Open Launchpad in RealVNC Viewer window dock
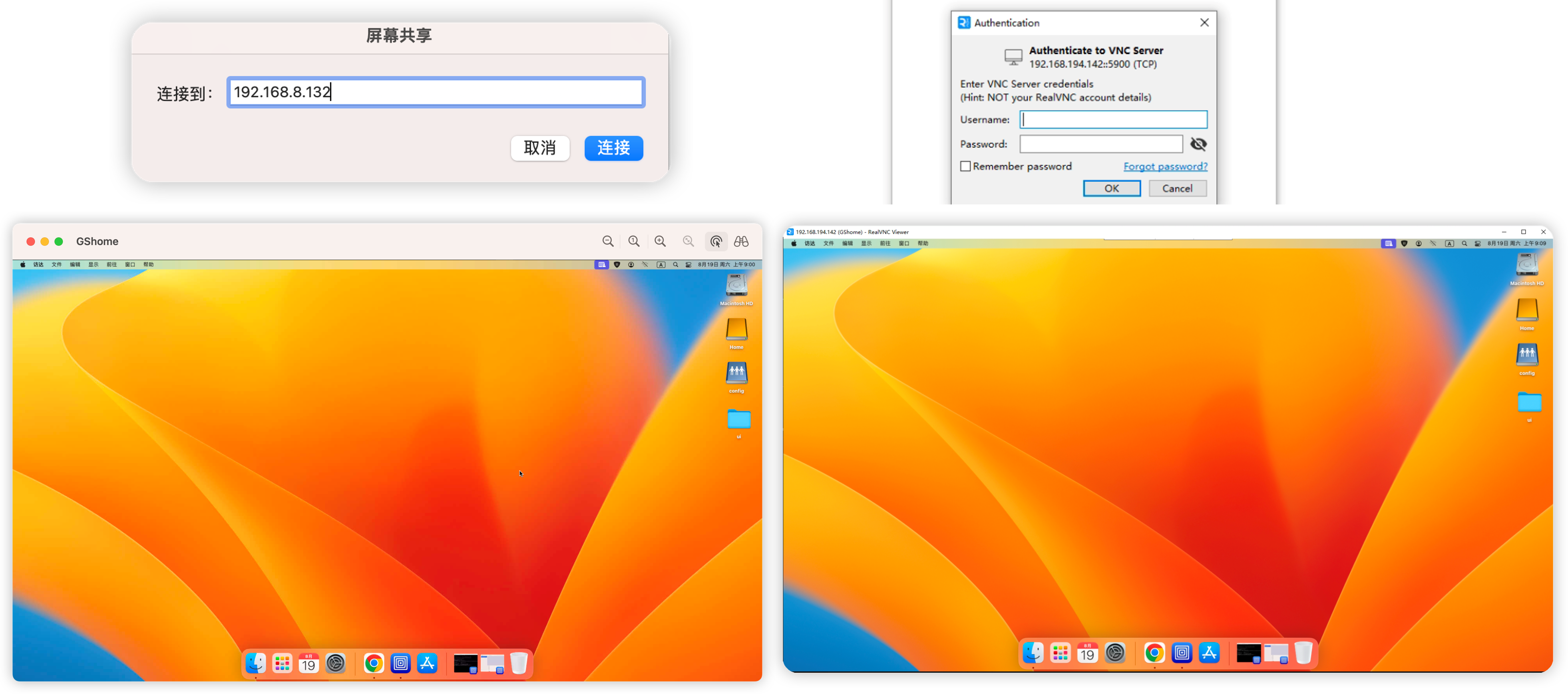Viewport: 1568px width, 694px height. point(1061,653)
